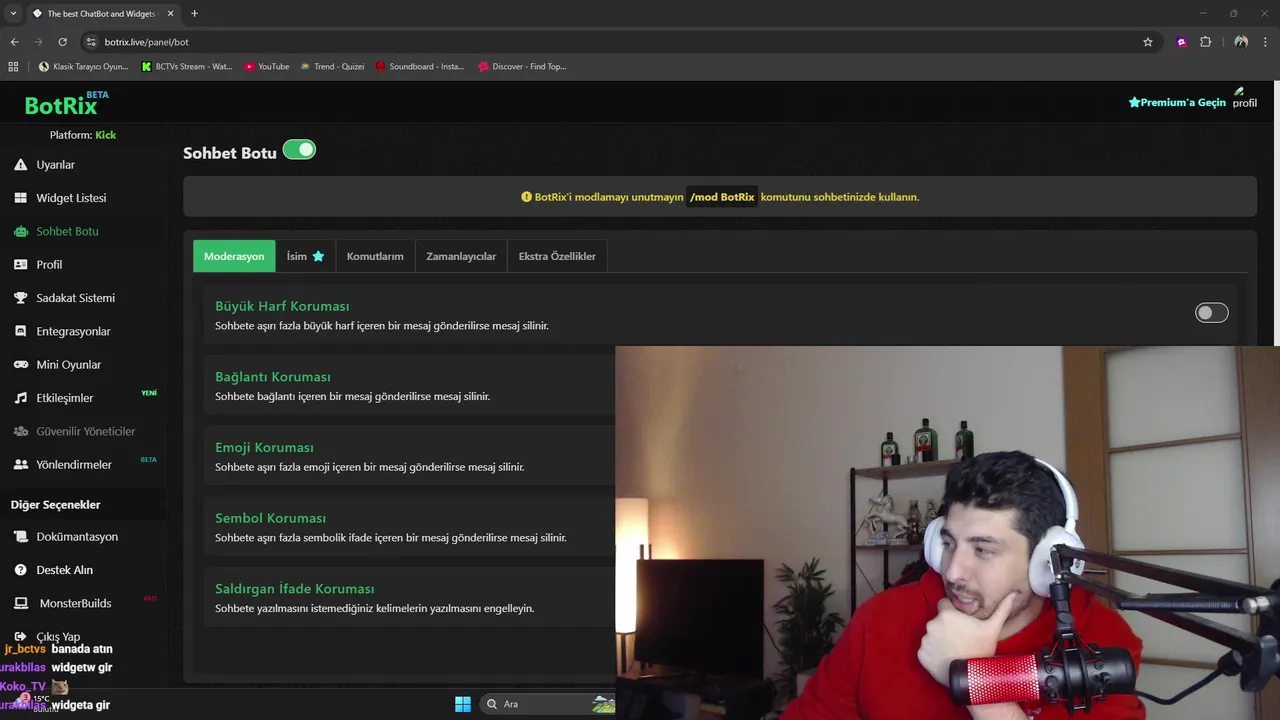Open the Windows Start menu
Image resolution: width=1280 pixels, height=720 pixels.
coord(463,704)
